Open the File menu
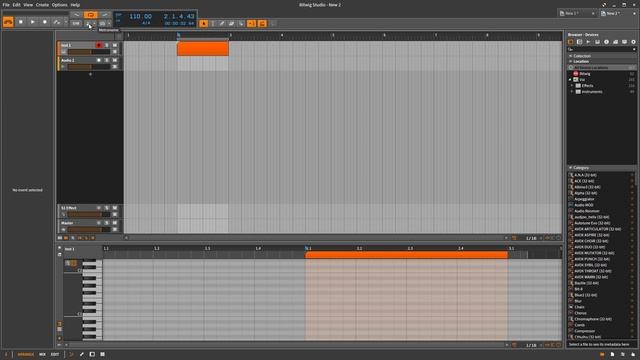 pyautogui.click(x=6, y=5)
